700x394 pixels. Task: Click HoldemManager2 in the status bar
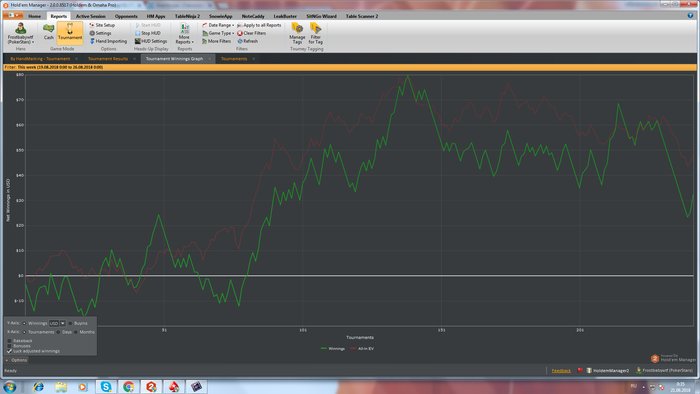pyautogui.click(x=608, y=371)
